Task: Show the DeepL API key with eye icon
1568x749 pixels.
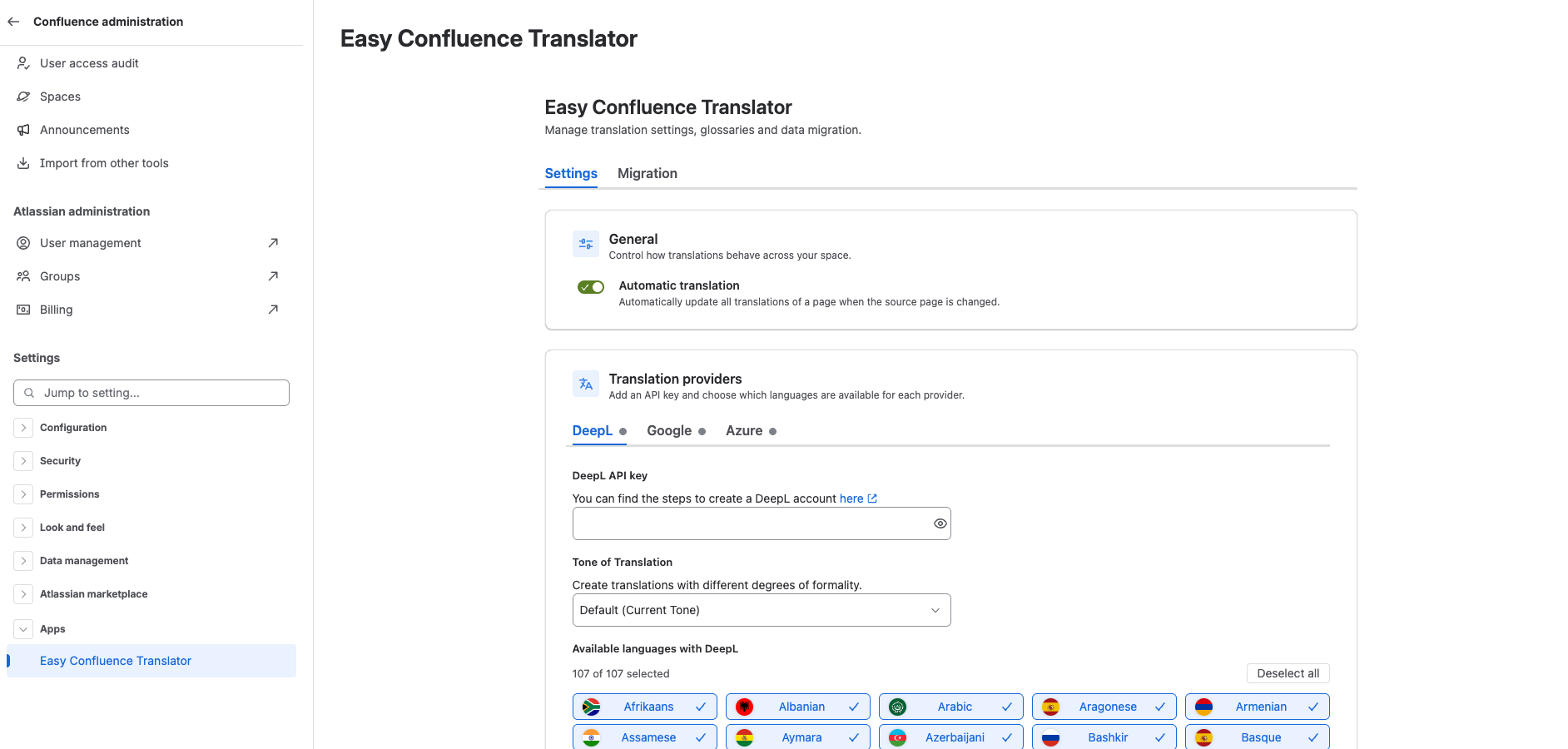Action: pos(940,523)
